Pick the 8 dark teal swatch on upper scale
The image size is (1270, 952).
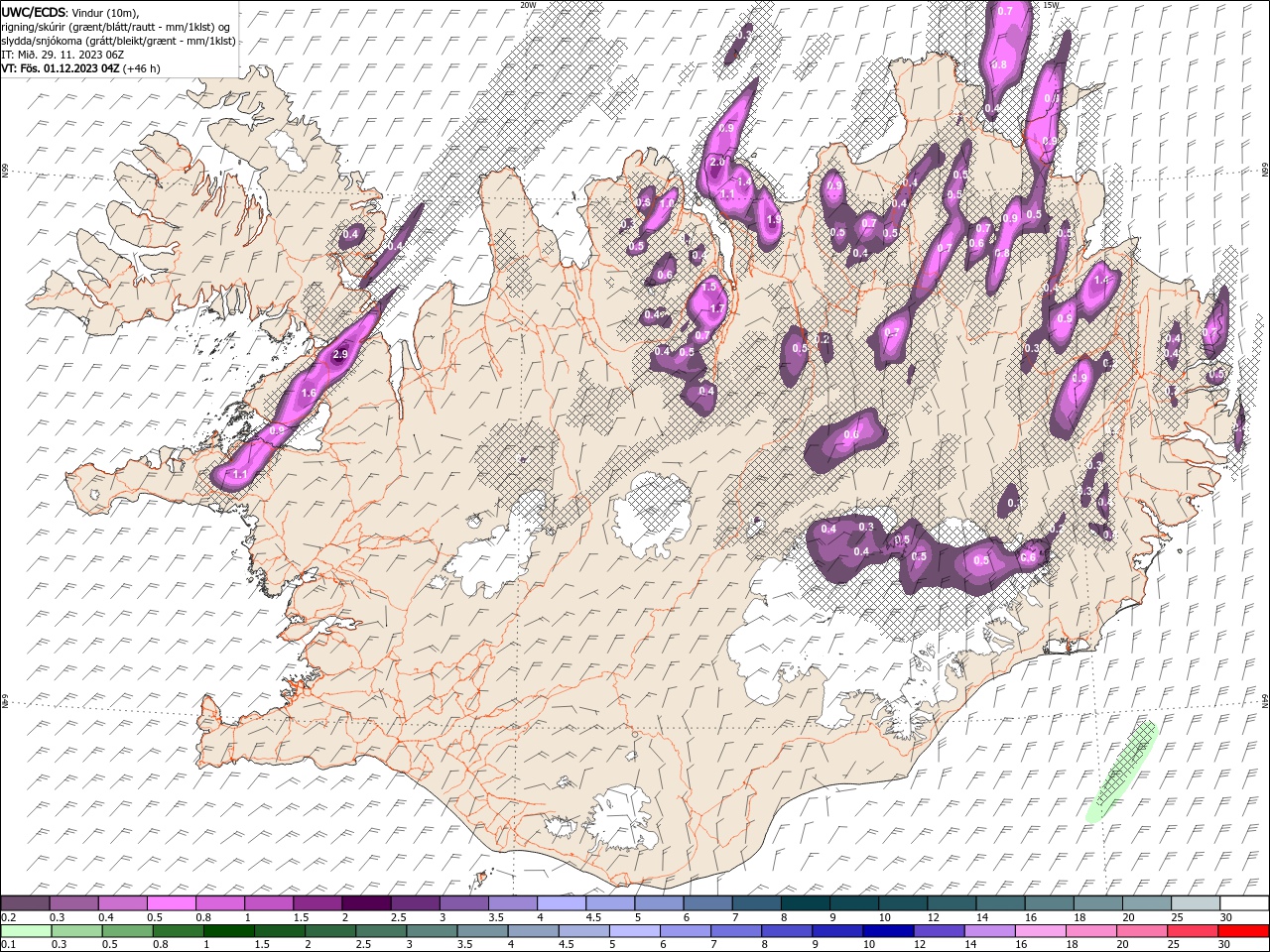pyautogui.click(x=806, y=903)
